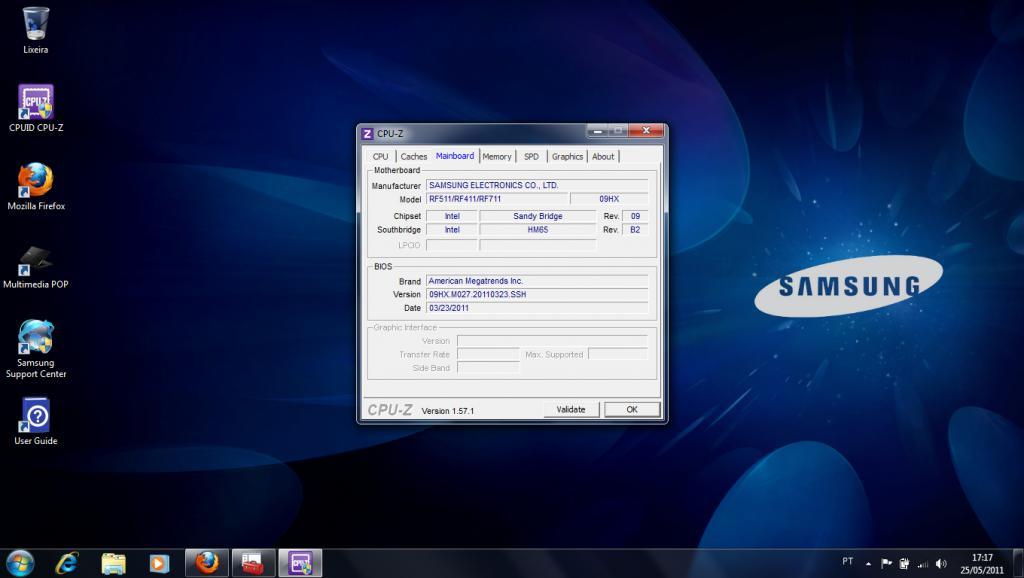Click the southbridge Rev. B2 value
The image size is (1024, 578).
[x=635, y=230]
